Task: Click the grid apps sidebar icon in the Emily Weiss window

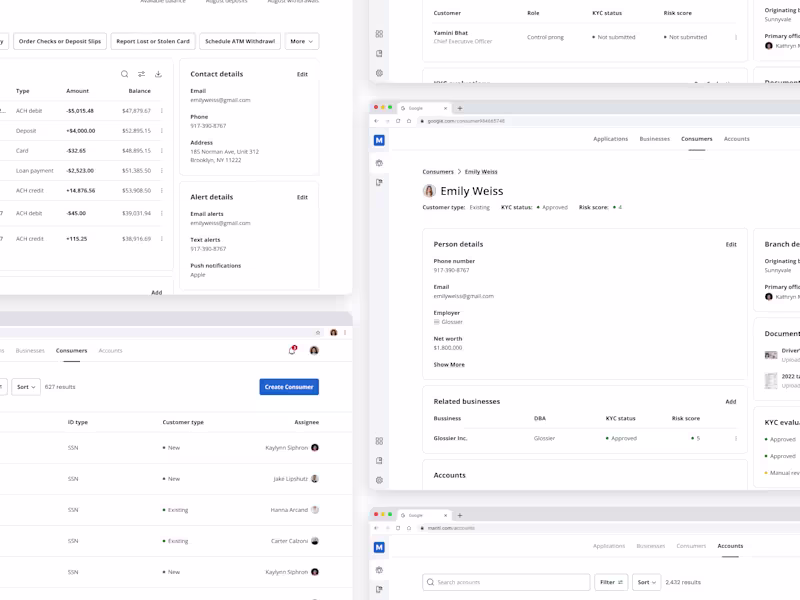Action: tap(379, 441)
